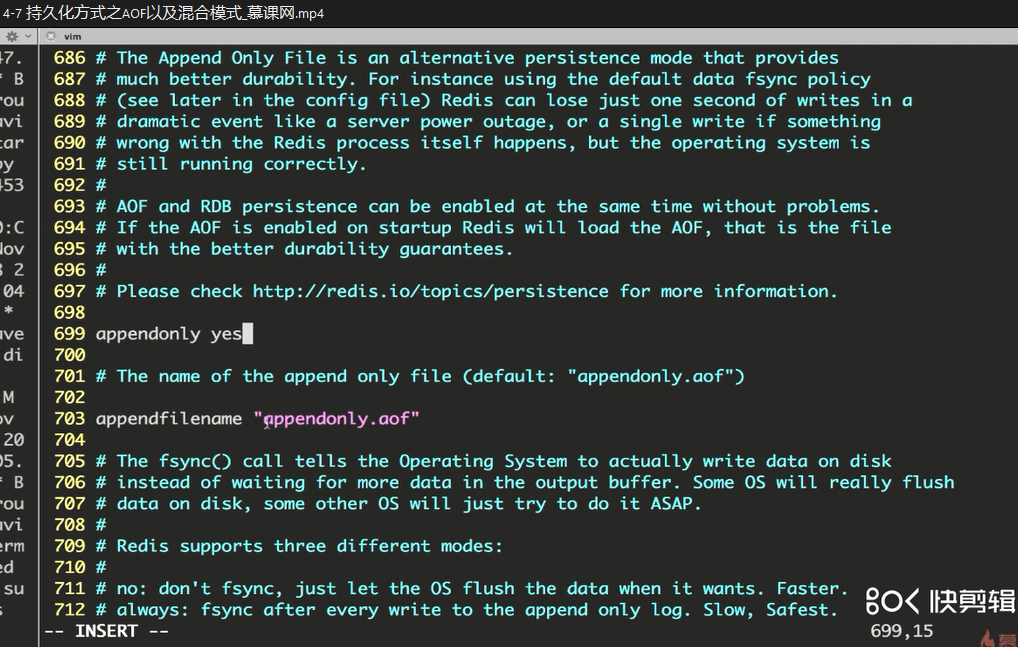Place cursor on 'appendonly yes' setting
1018x647 pixels.
pos(168,334)
